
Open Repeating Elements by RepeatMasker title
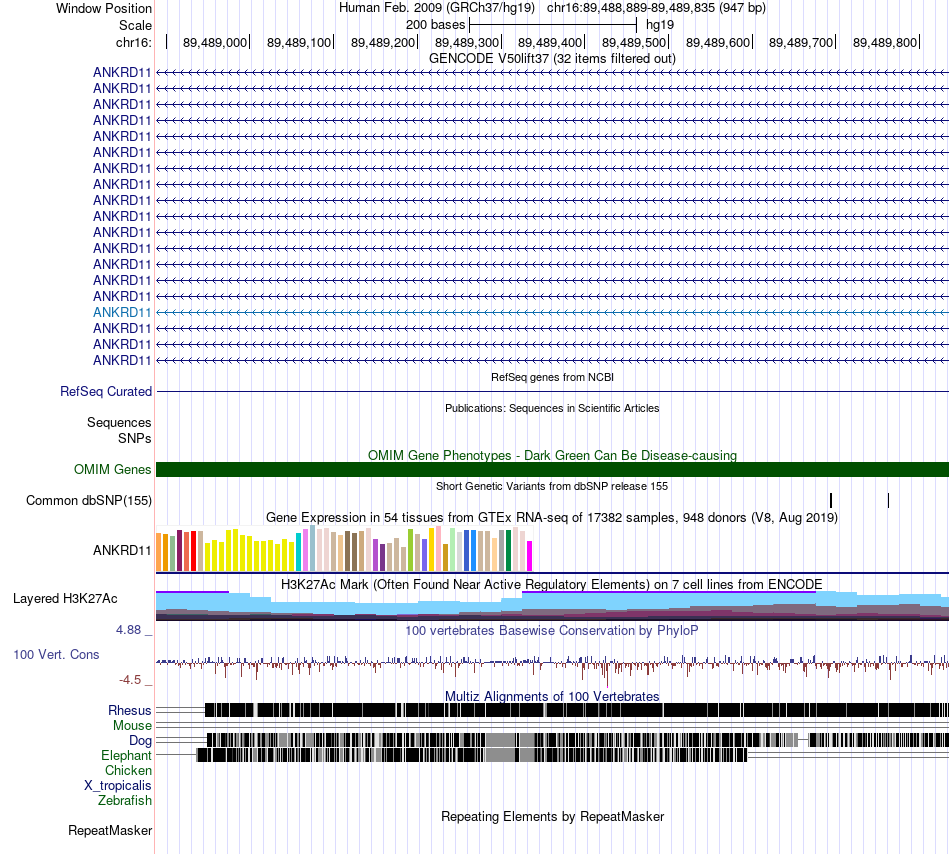pos(552,816)
